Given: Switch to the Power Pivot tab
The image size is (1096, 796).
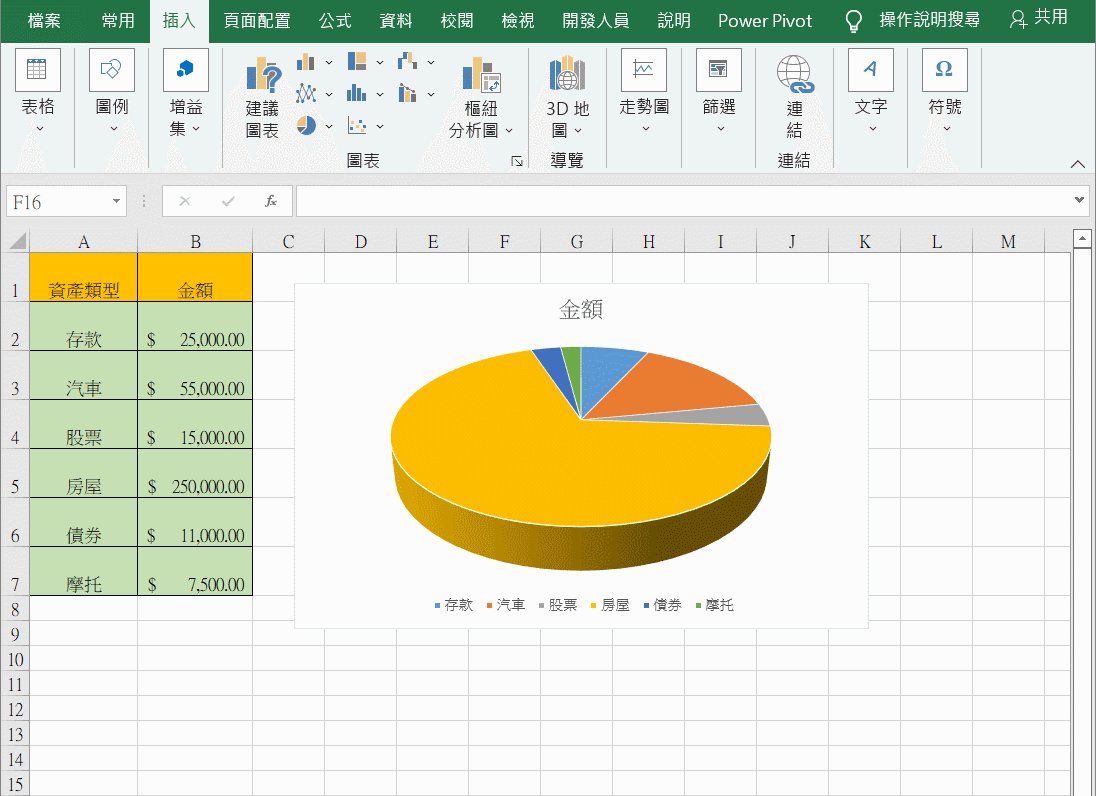Looking at the screenshot, I should pos(765,21).
